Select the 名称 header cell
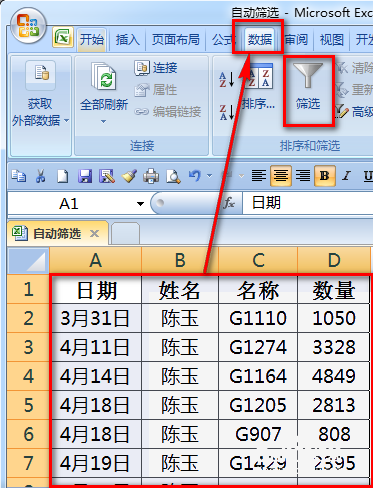This screenshot has width=373, height=488. [258, 290]
